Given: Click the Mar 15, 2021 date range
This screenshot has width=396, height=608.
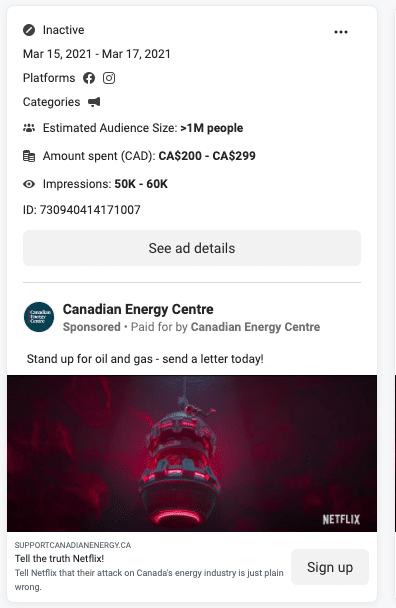Looking at the screenshot, I should 97,54.
